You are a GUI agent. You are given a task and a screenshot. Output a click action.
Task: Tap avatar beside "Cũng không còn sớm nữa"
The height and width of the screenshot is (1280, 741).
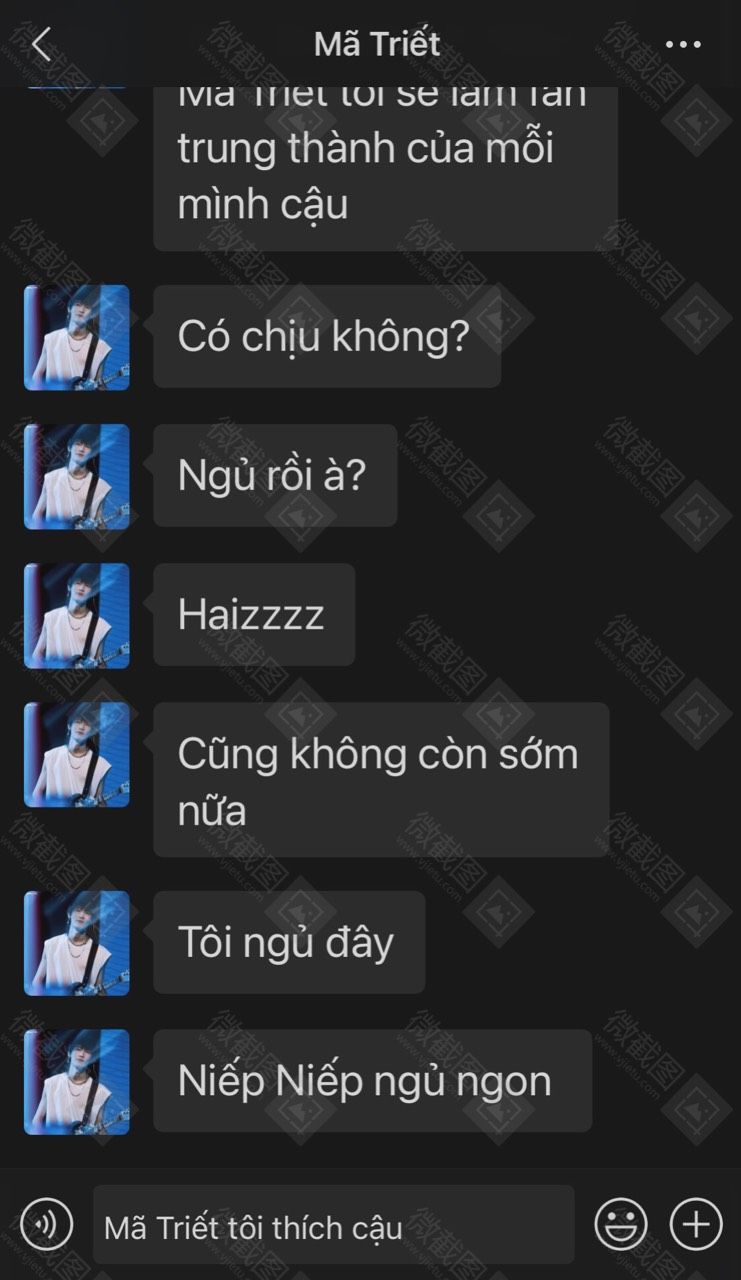[x=77, y=754]
